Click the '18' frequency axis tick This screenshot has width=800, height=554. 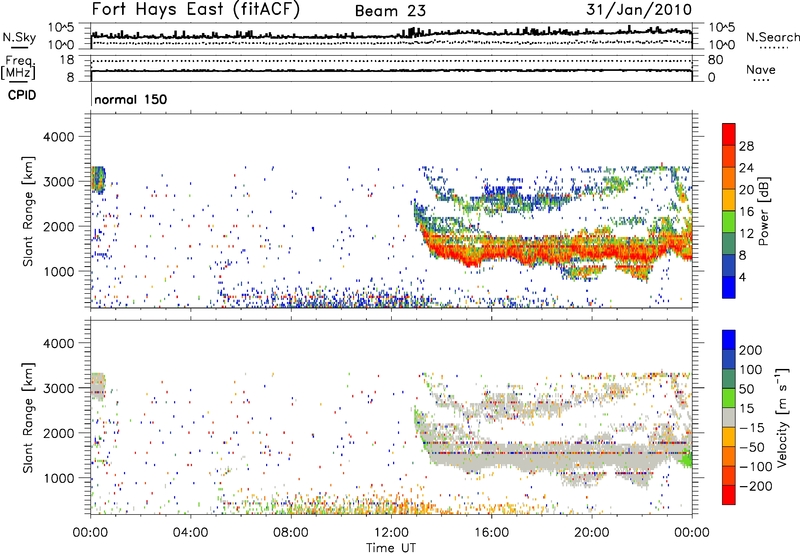[x=67, y=60]
